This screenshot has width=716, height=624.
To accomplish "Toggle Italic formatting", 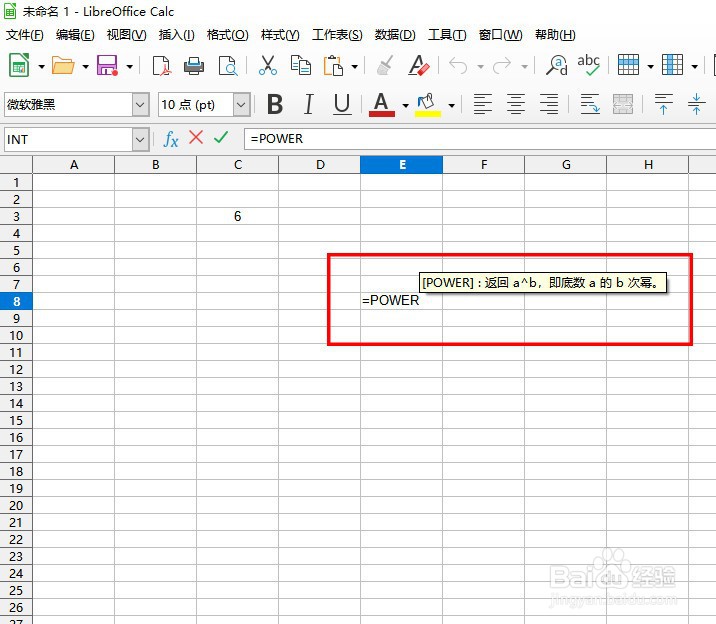I will coord(309,104).
